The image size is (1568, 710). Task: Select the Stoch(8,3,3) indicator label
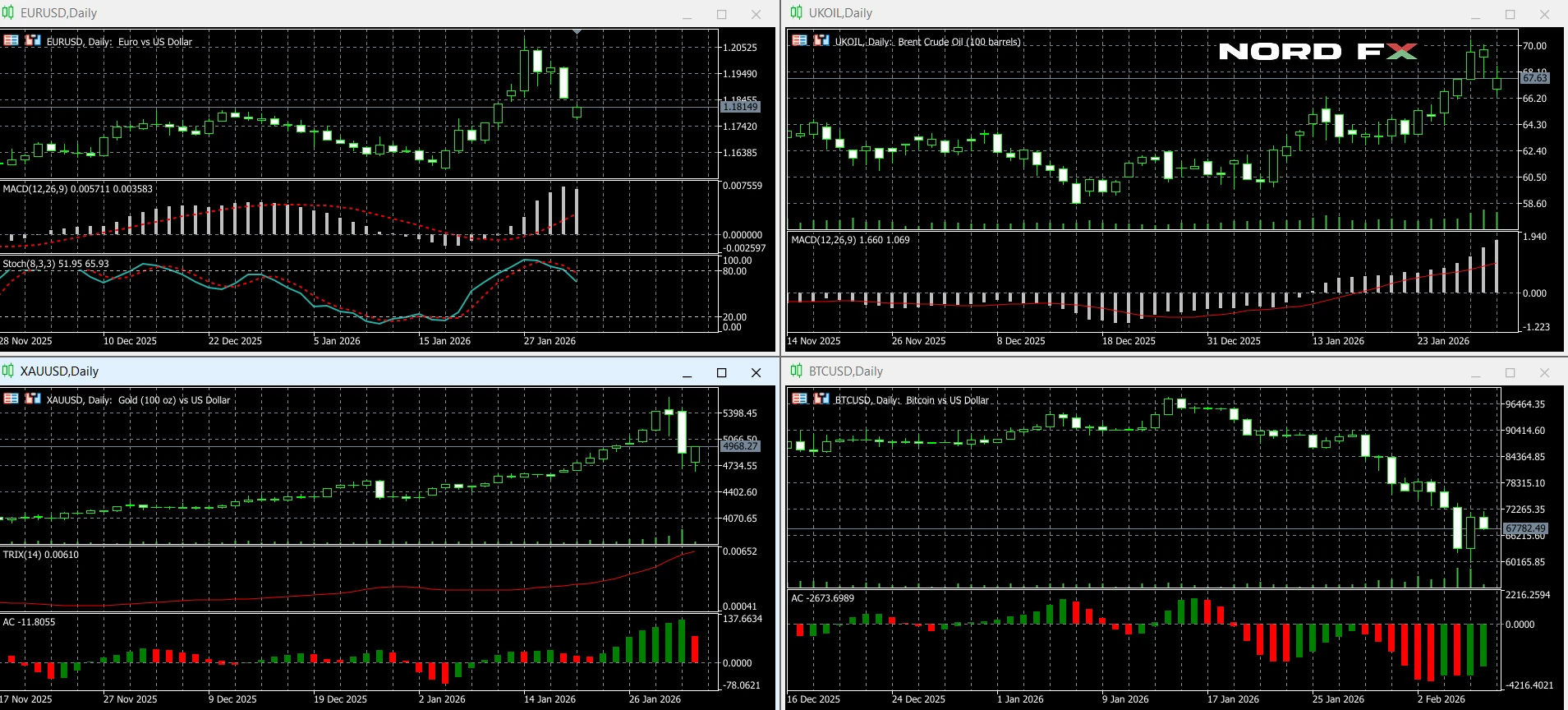pyautogui.click(x=56, y=264)
